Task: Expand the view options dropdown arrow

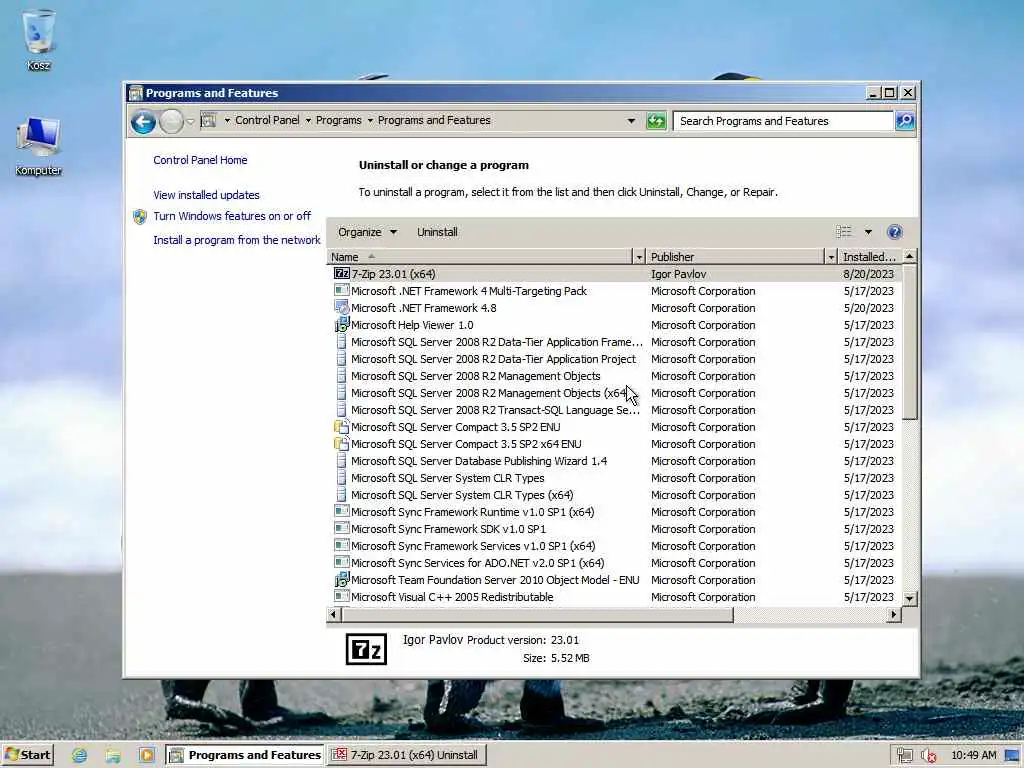Action: tap(868, 232)
